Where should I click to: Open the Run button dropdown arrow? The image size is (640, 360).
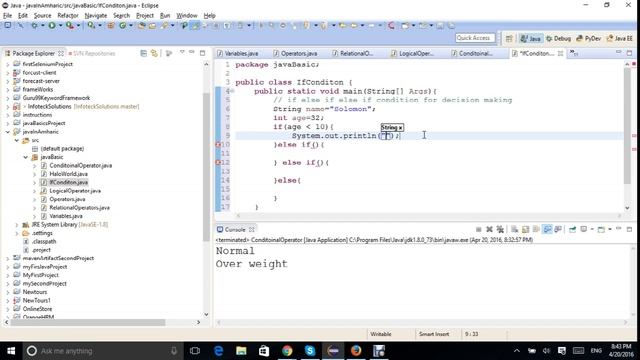tap(60, 26)
